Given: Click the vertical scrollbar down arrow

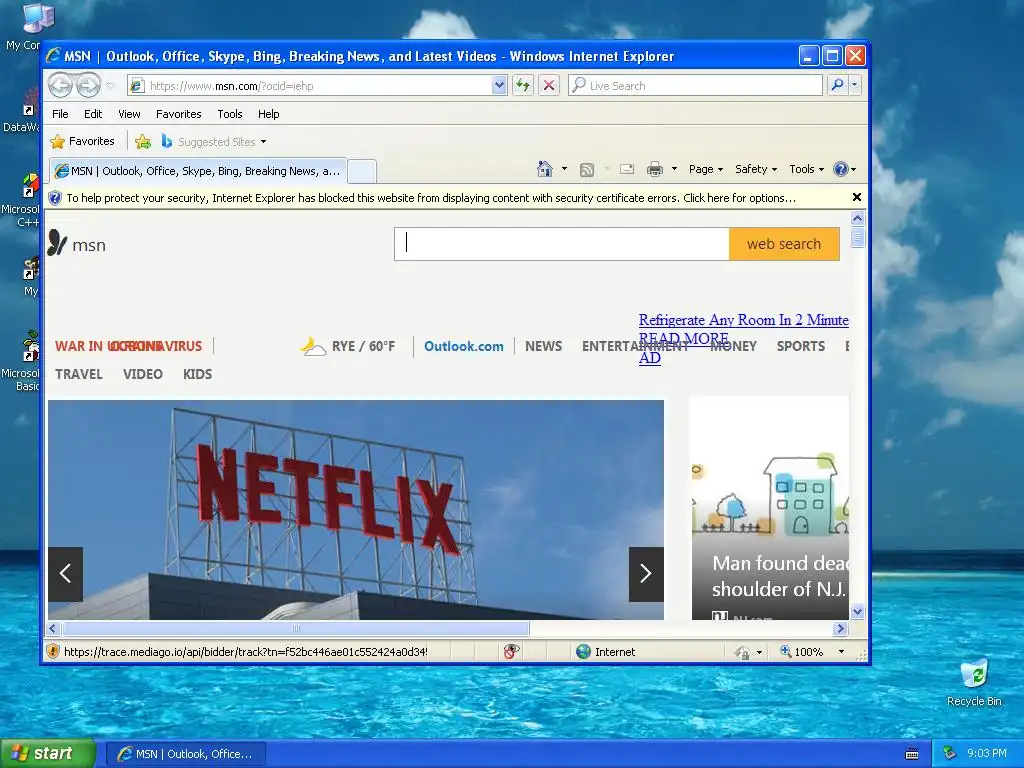Looking at the screenshot, I should tap(857, 612).
